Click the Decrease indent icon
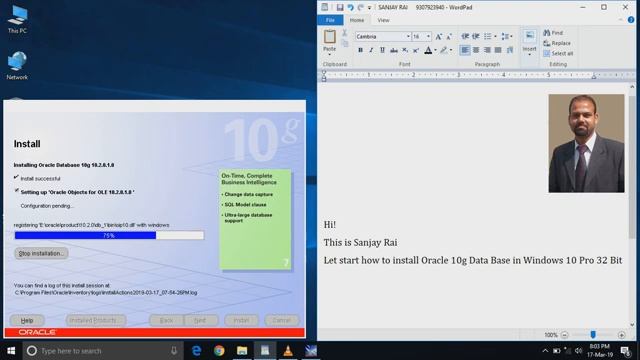The image size is (640, 360). (465, 36)
